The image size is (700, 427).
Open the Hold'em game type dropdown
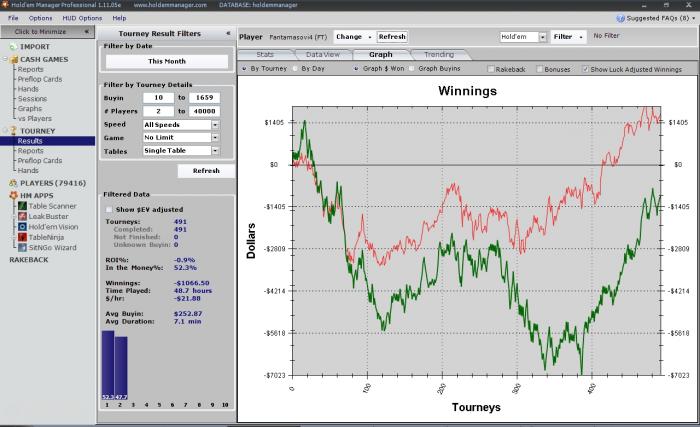tap(542, 37)
